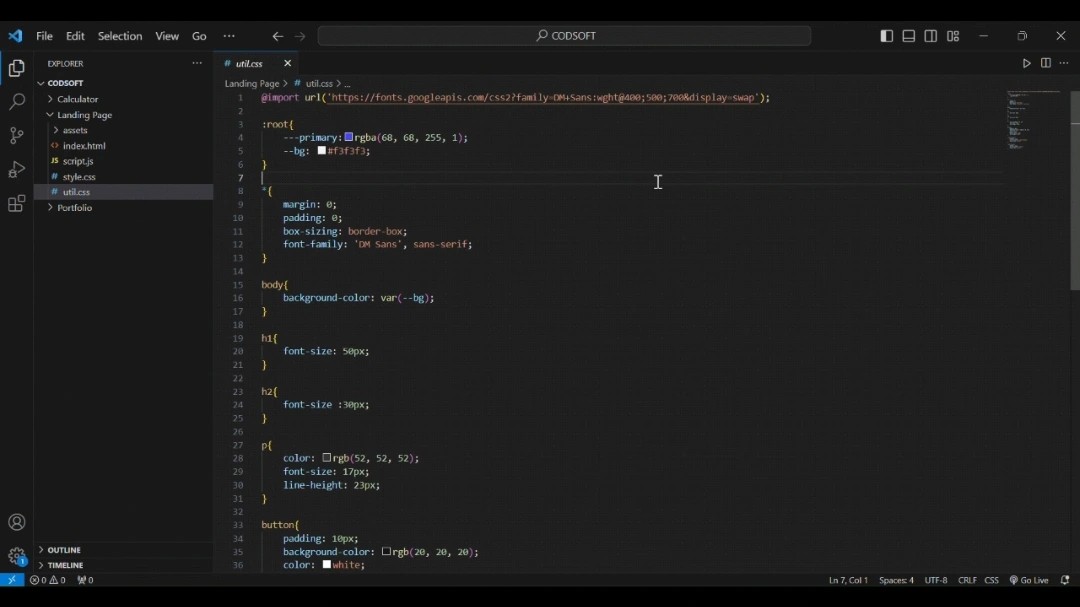Screen dimensions: 1080x607
Task: Close the util.css tab
Action: point(288,63)
